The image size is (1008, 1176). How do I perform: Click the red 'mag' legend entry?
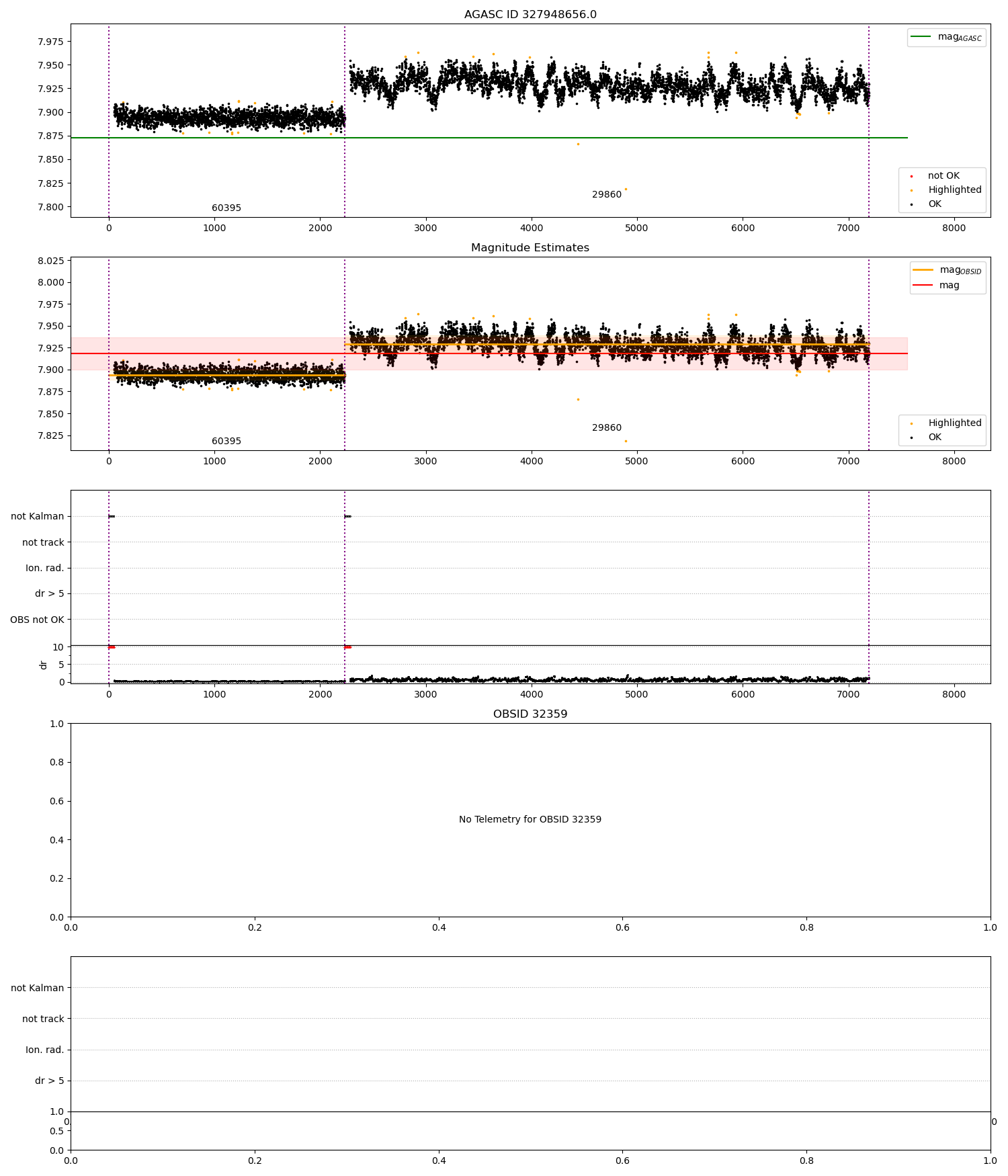pos(937,285)
